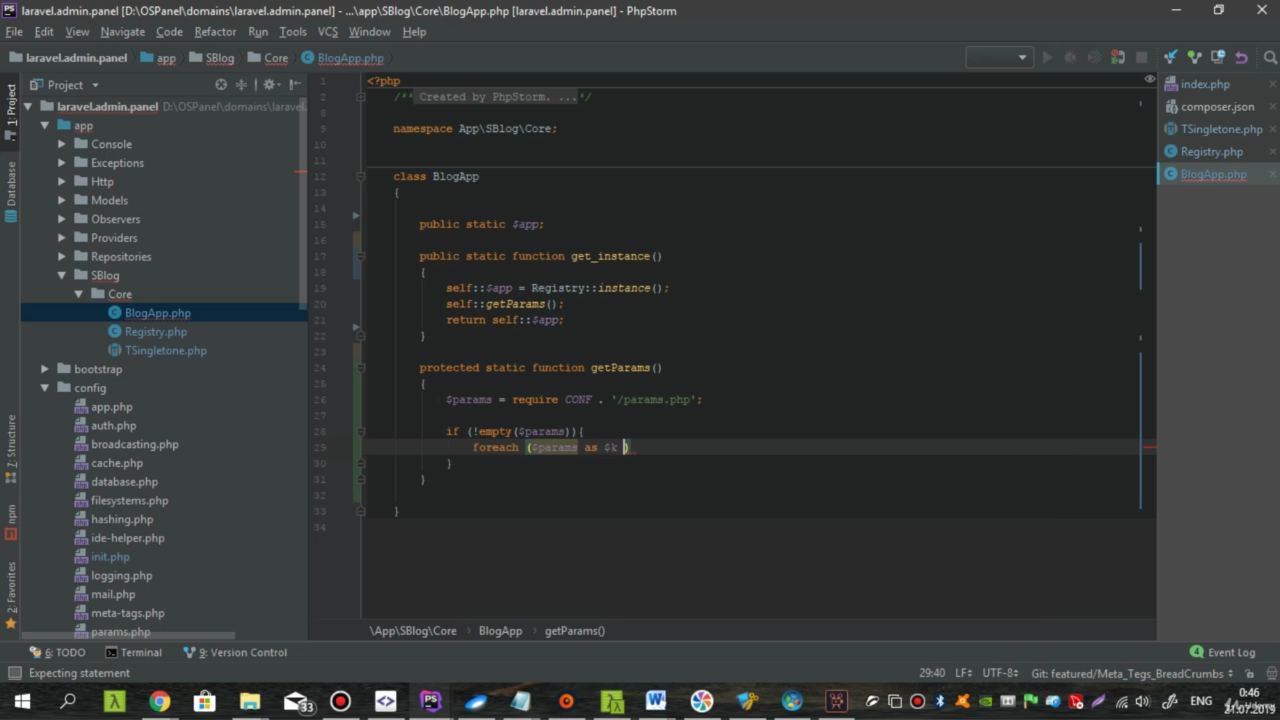Viewport: 1280px width, 720px height.
Task: Click the Debug bug icon
Action: tap(1070, 57)
